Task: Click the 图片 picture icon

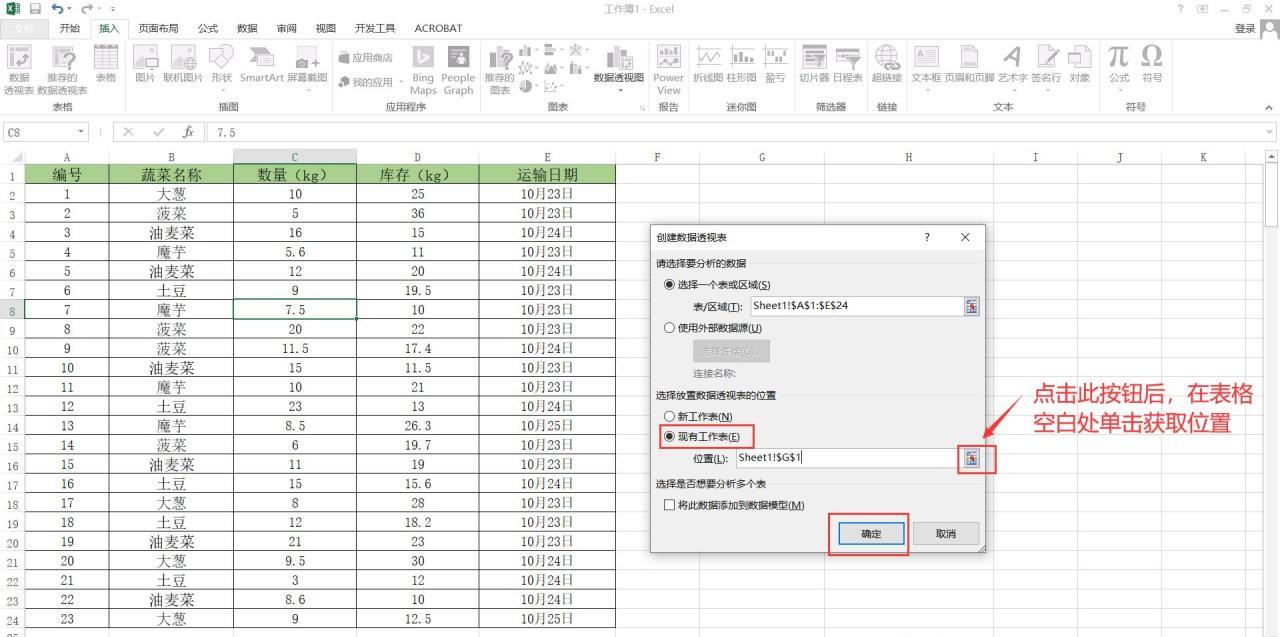Action: coord(145,65)
